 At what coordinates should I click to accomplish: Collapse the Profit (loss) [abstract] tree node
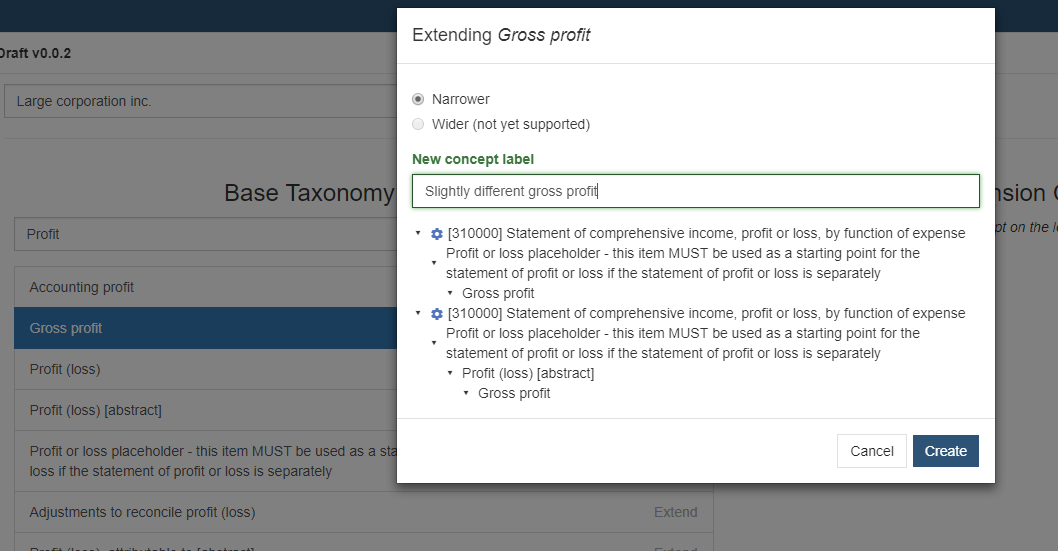(x=450, y=373)
